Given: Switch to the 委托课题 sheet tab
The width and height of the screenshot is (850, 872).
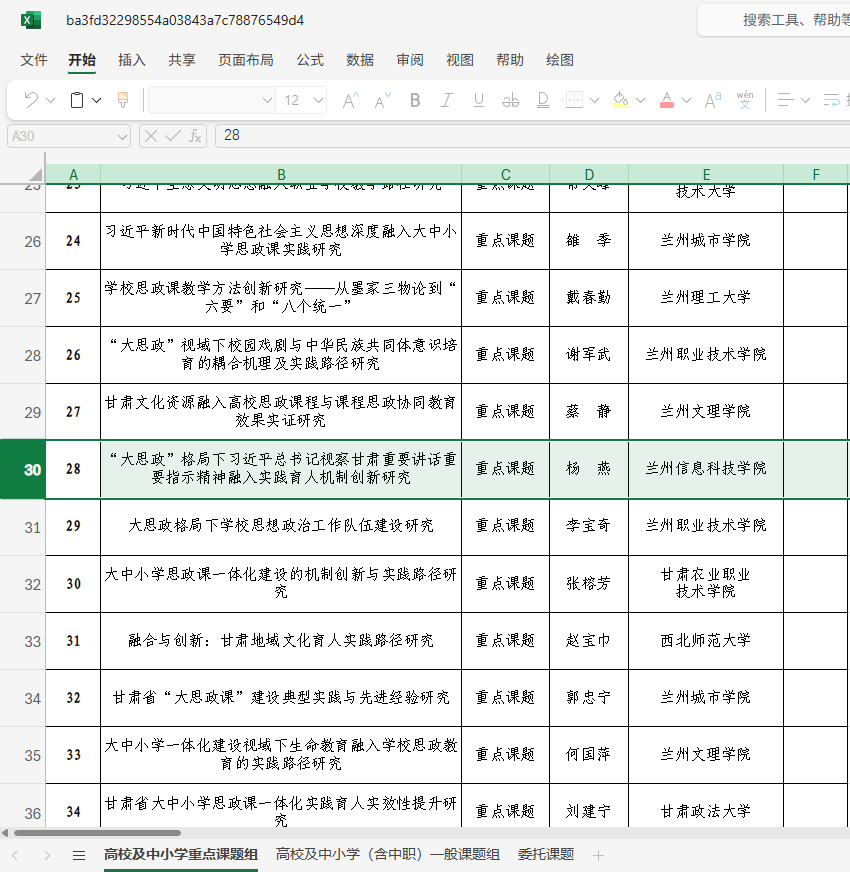Looking at the screenshot, I should pyautogui.click(x=545, y=854).
